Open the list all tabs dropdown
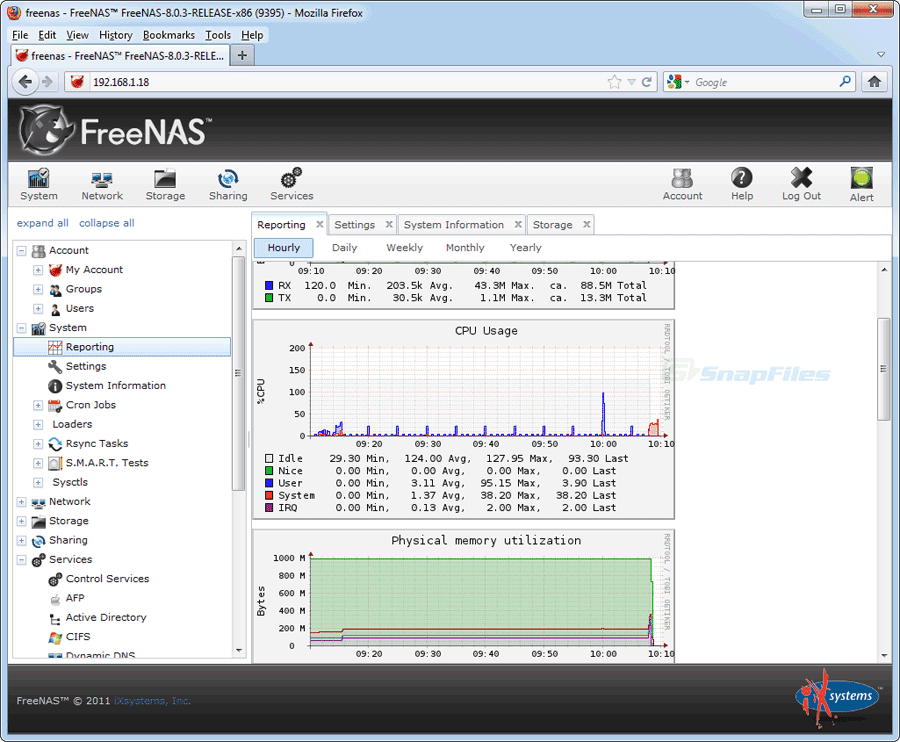This screenshot has height=742, width=900. click(881, 55)
